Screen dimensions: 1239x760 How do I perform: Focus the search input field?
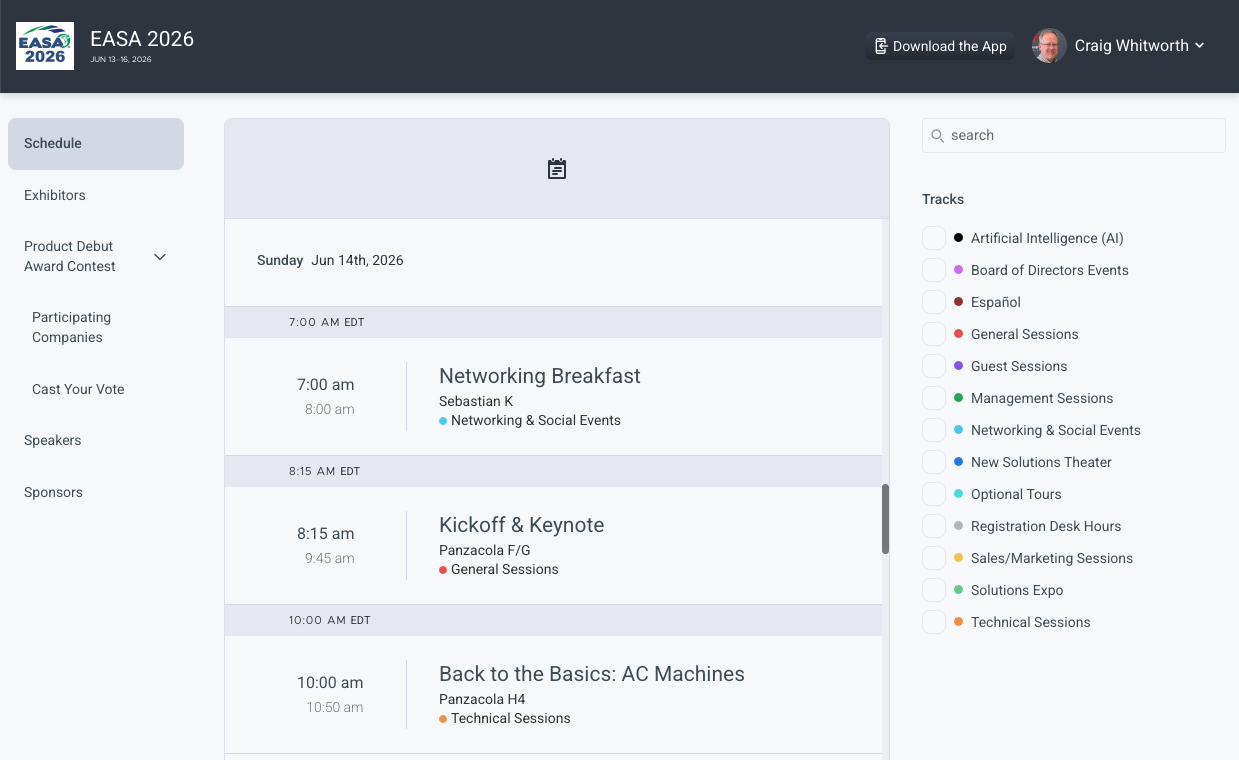[1074, 136]
